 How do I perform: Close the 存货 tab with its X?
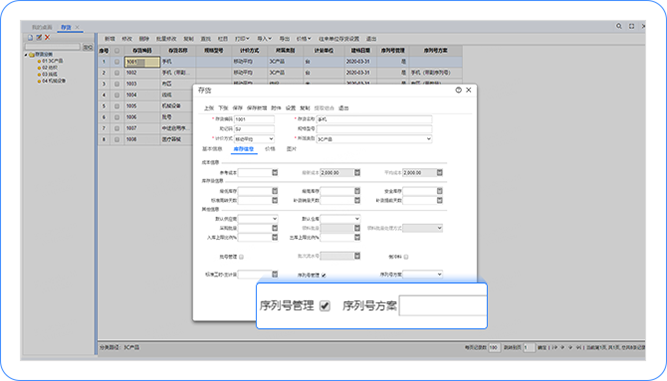pyautogui.click(x=77, y=27)
